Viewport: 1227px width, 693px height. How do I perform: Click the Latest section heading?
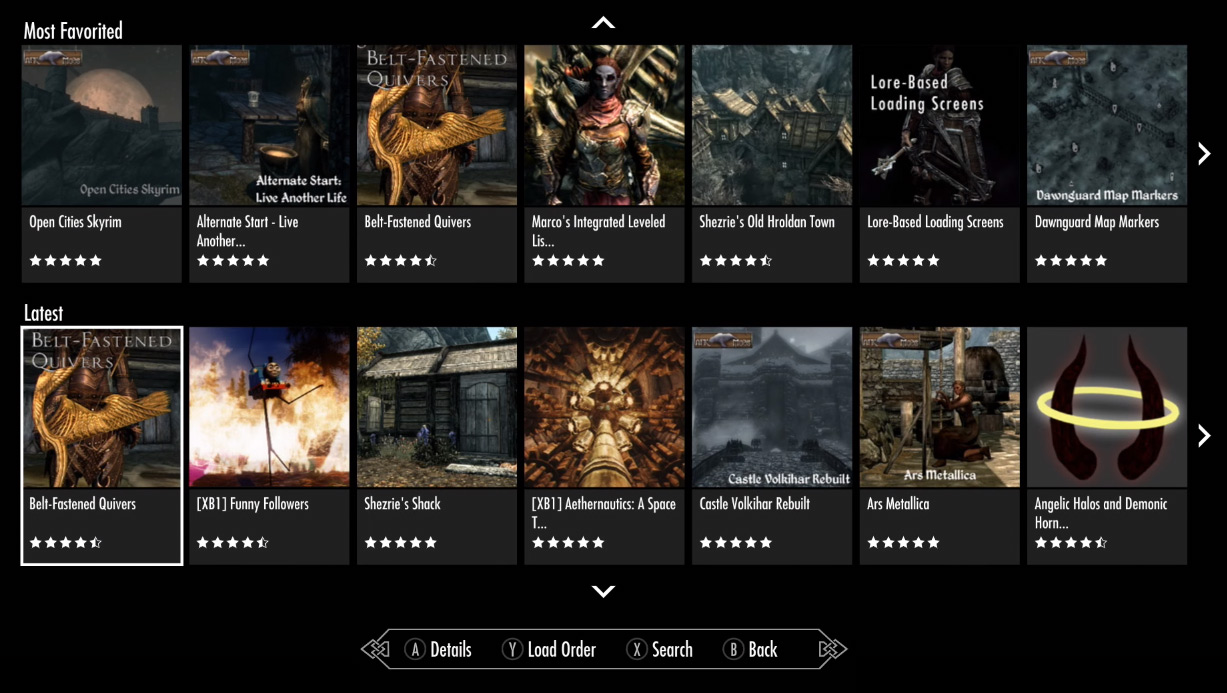(44, 313)
